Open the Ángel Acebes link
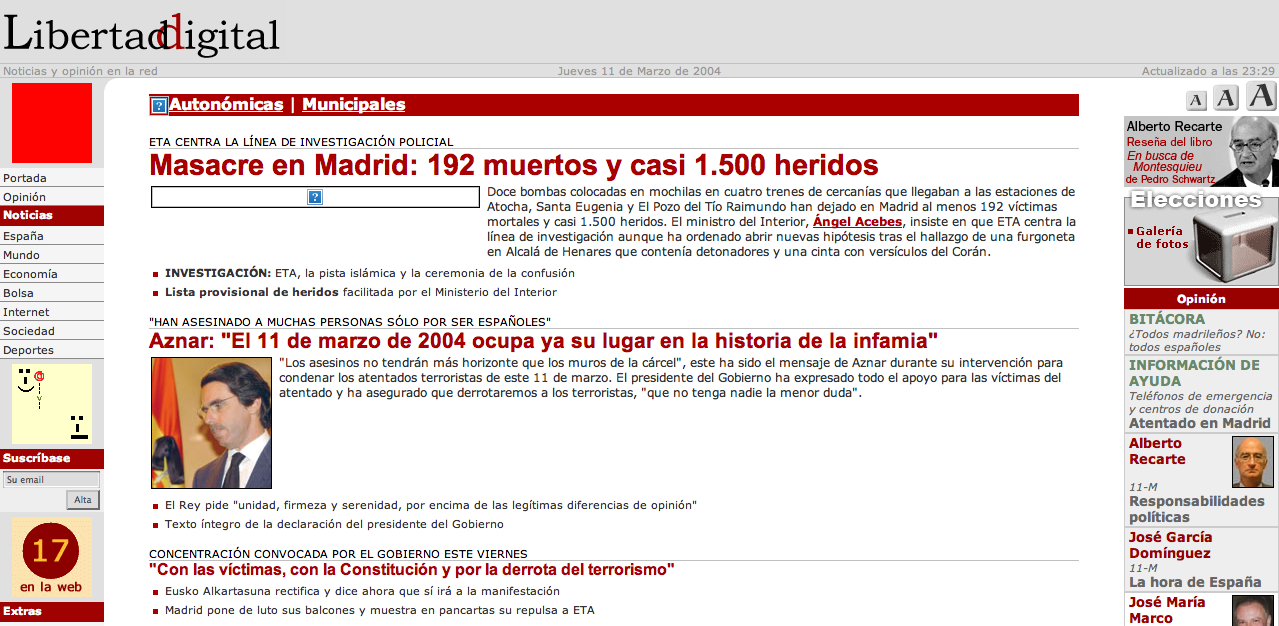Viewport: 1279px width, 626px height. click(x=858, y=222)
